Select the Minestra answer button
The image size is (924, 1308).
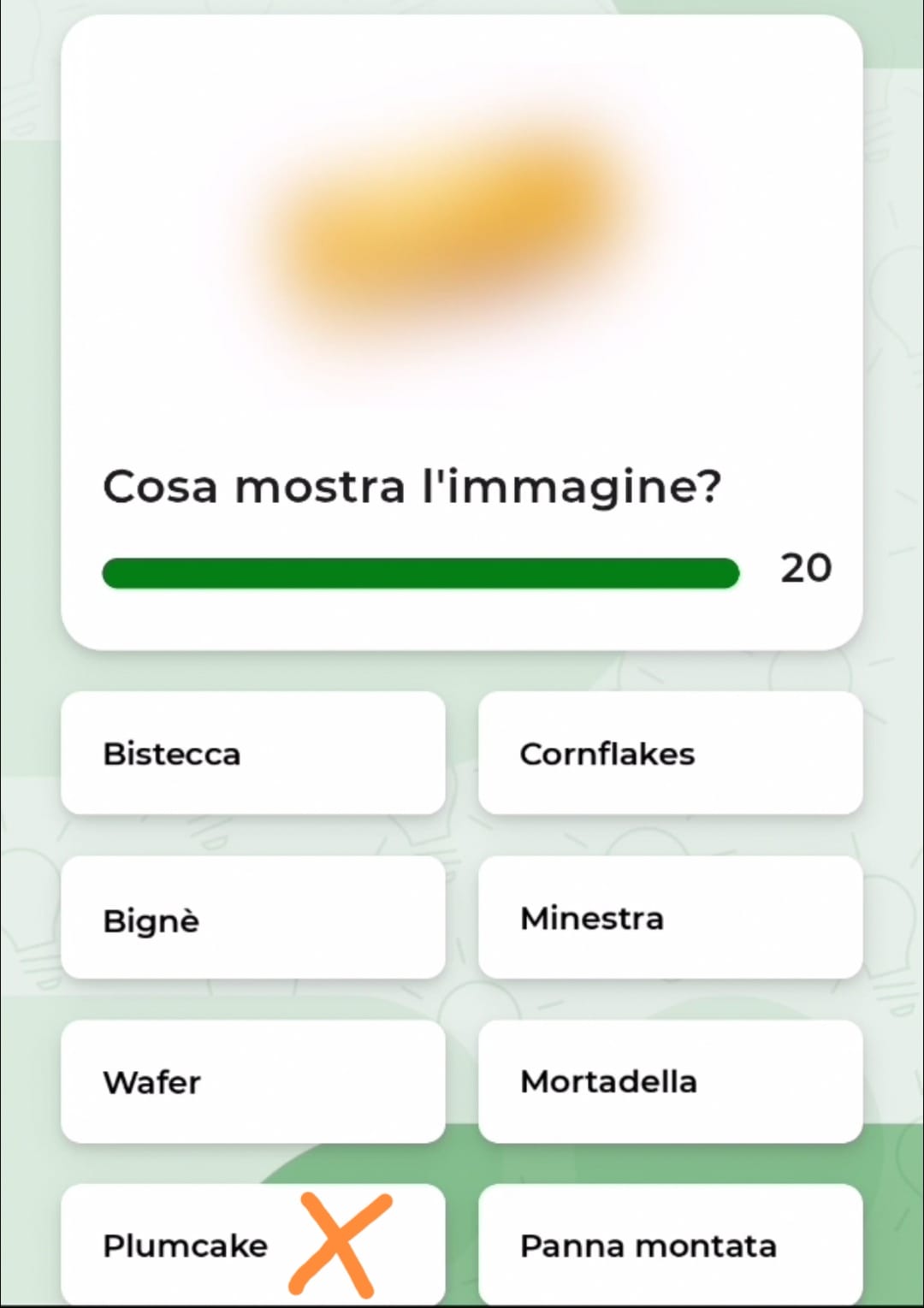(670, 918)
